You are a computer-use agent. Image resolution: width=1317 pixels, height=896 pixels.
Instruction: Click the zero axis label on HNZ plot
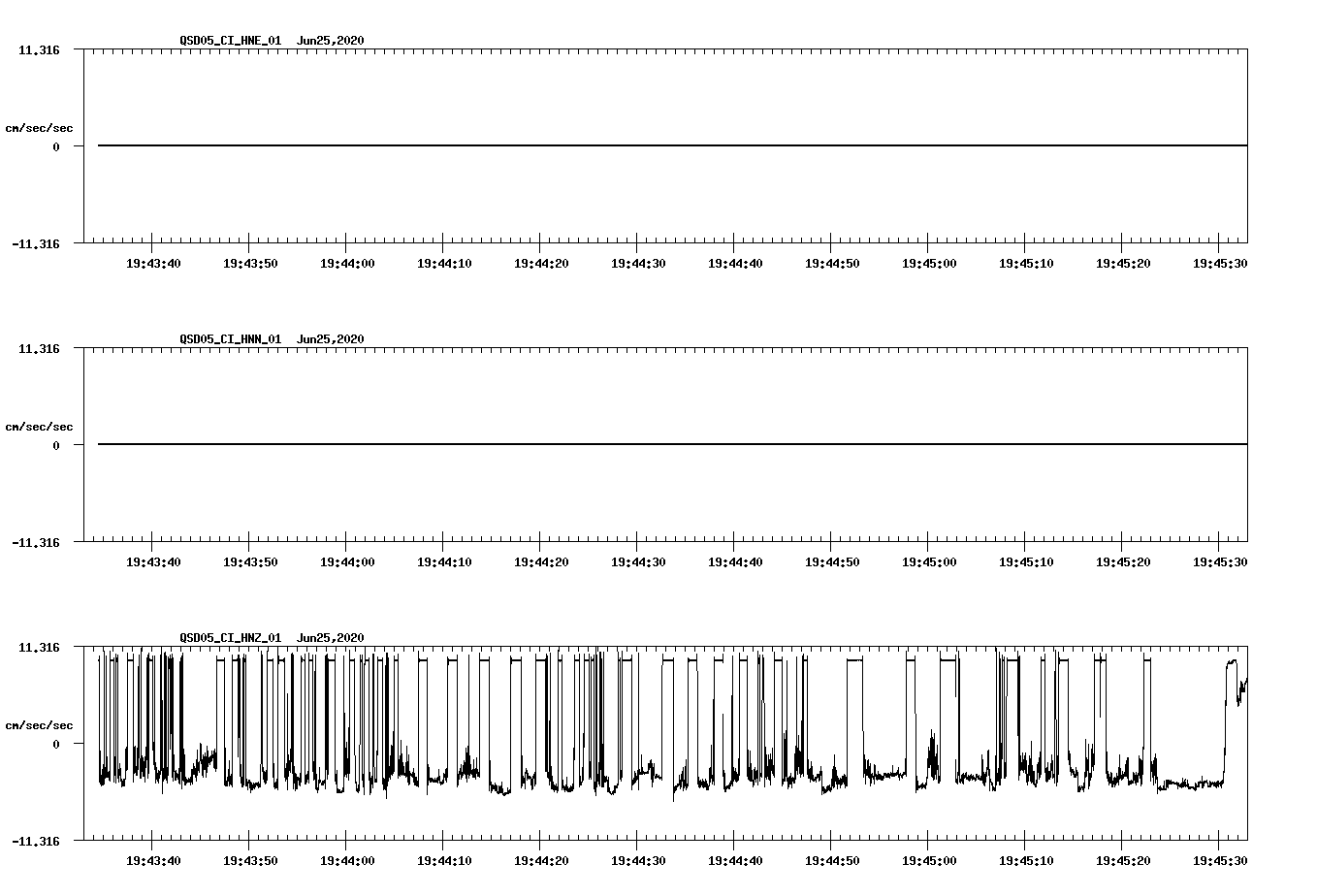tap(56, 744)
